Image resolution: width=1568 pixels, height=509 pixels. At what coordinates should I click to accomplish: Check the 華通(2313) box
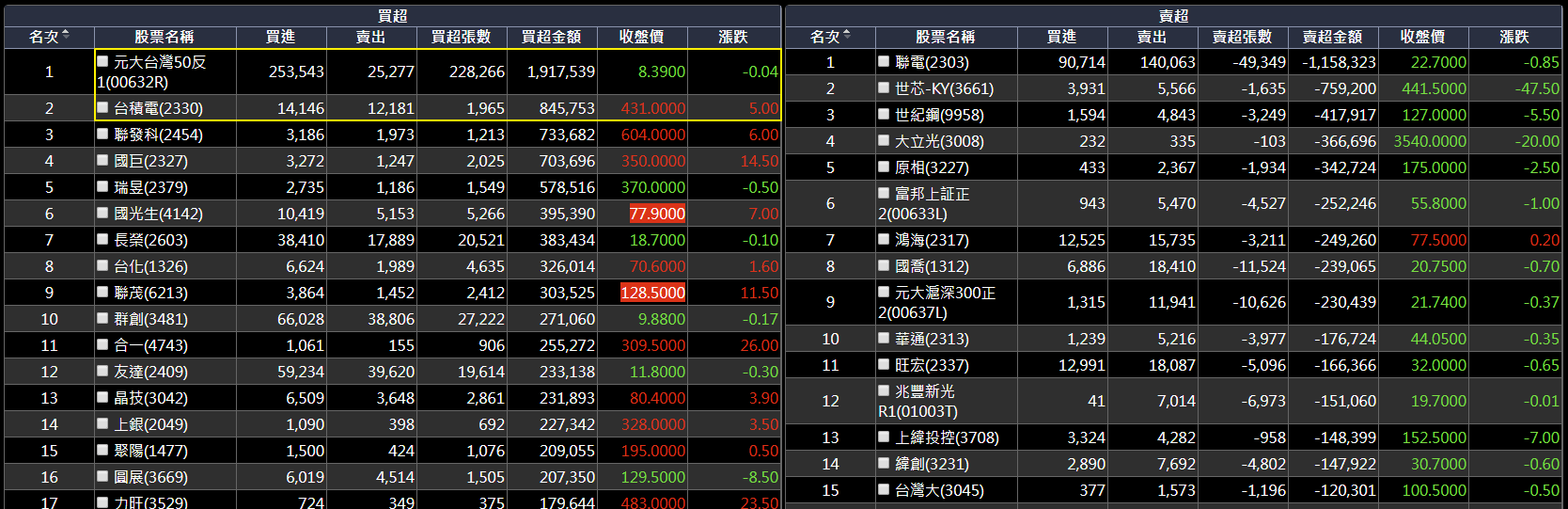[884, 339]
